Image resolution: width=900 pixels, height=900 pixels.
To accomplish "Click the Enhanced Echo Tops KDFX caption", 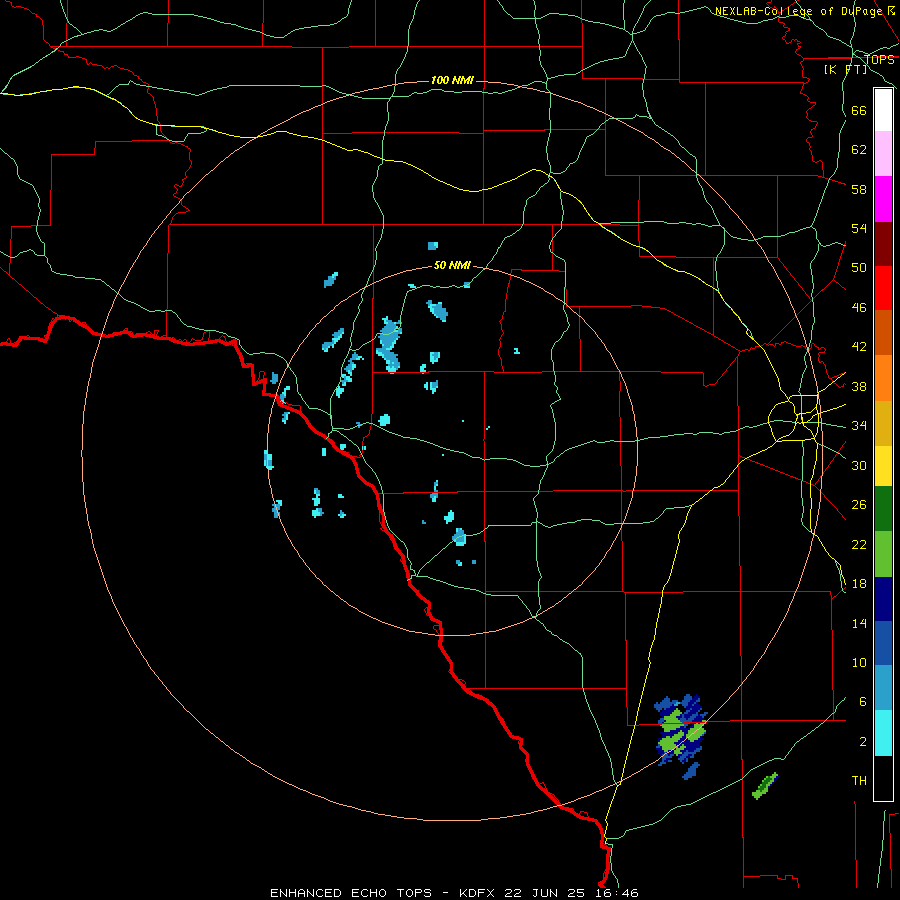I will tap(454, 893).
